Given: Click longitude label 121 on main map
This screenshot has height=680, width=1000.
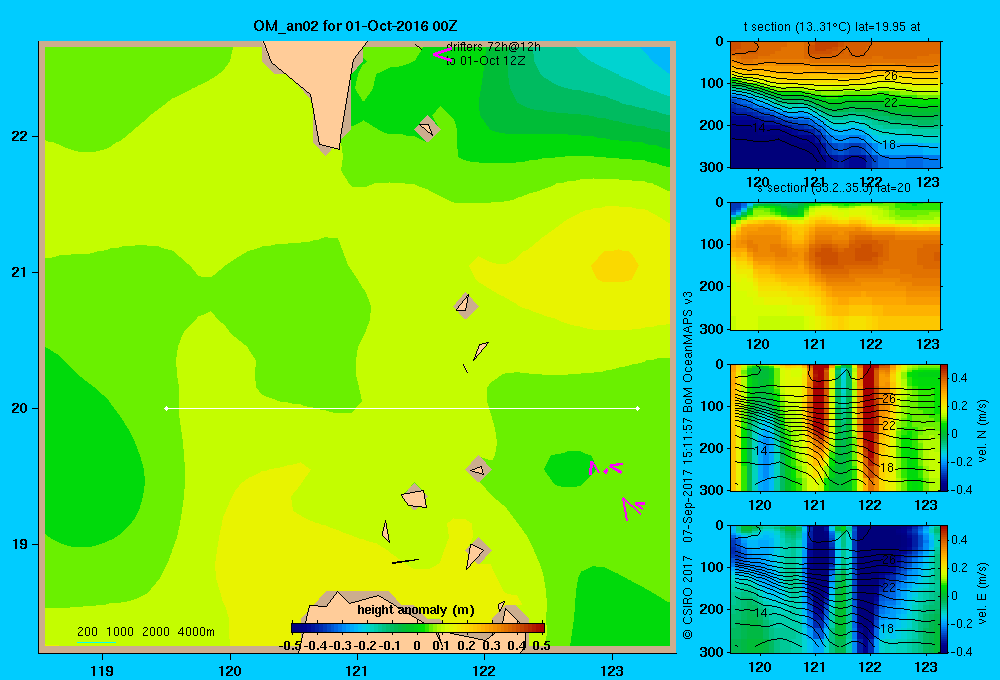Looking at the screenshot, I should 357,670.
